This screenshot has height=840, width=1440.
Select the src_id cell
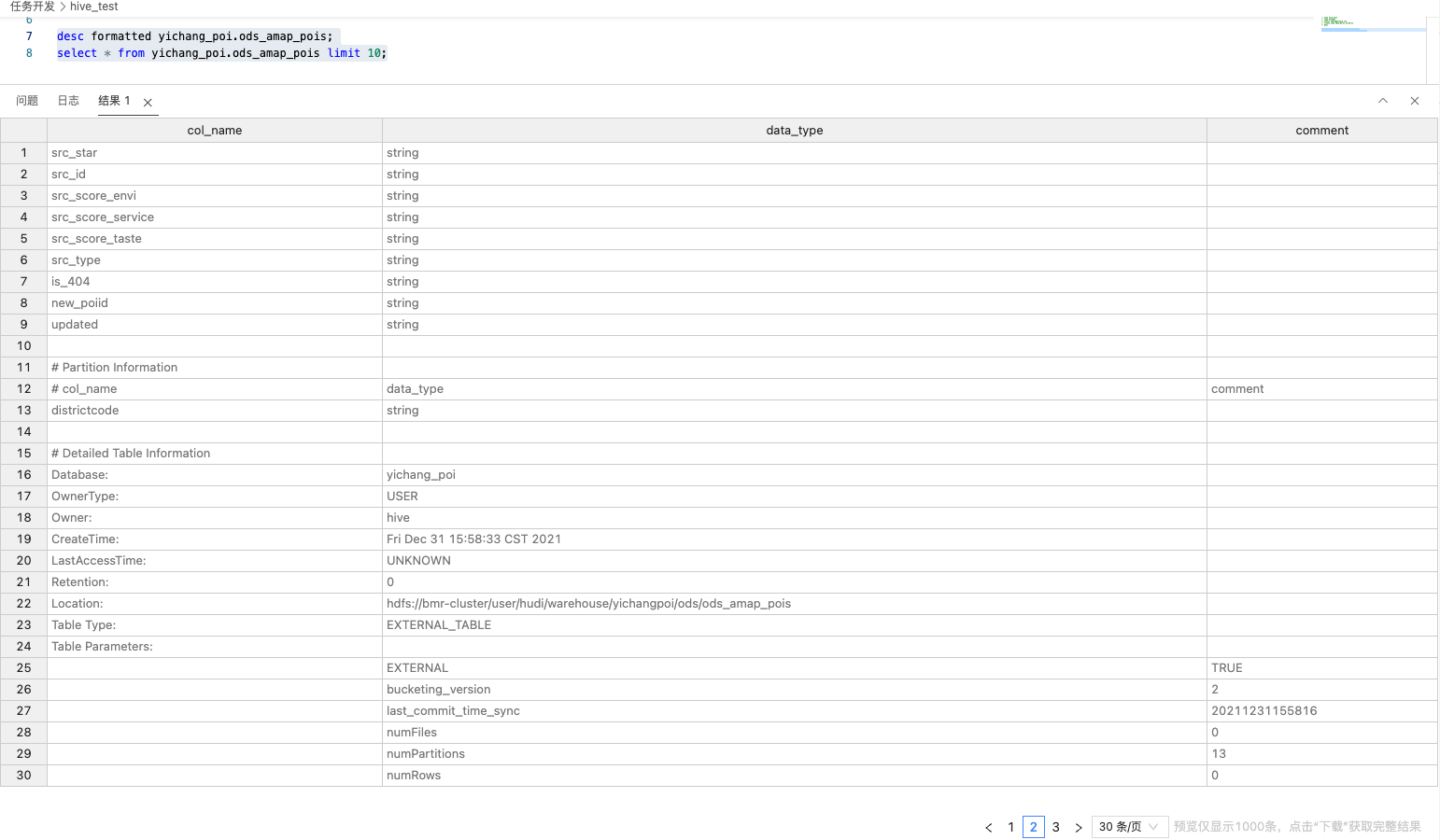[x=215, y=175]
